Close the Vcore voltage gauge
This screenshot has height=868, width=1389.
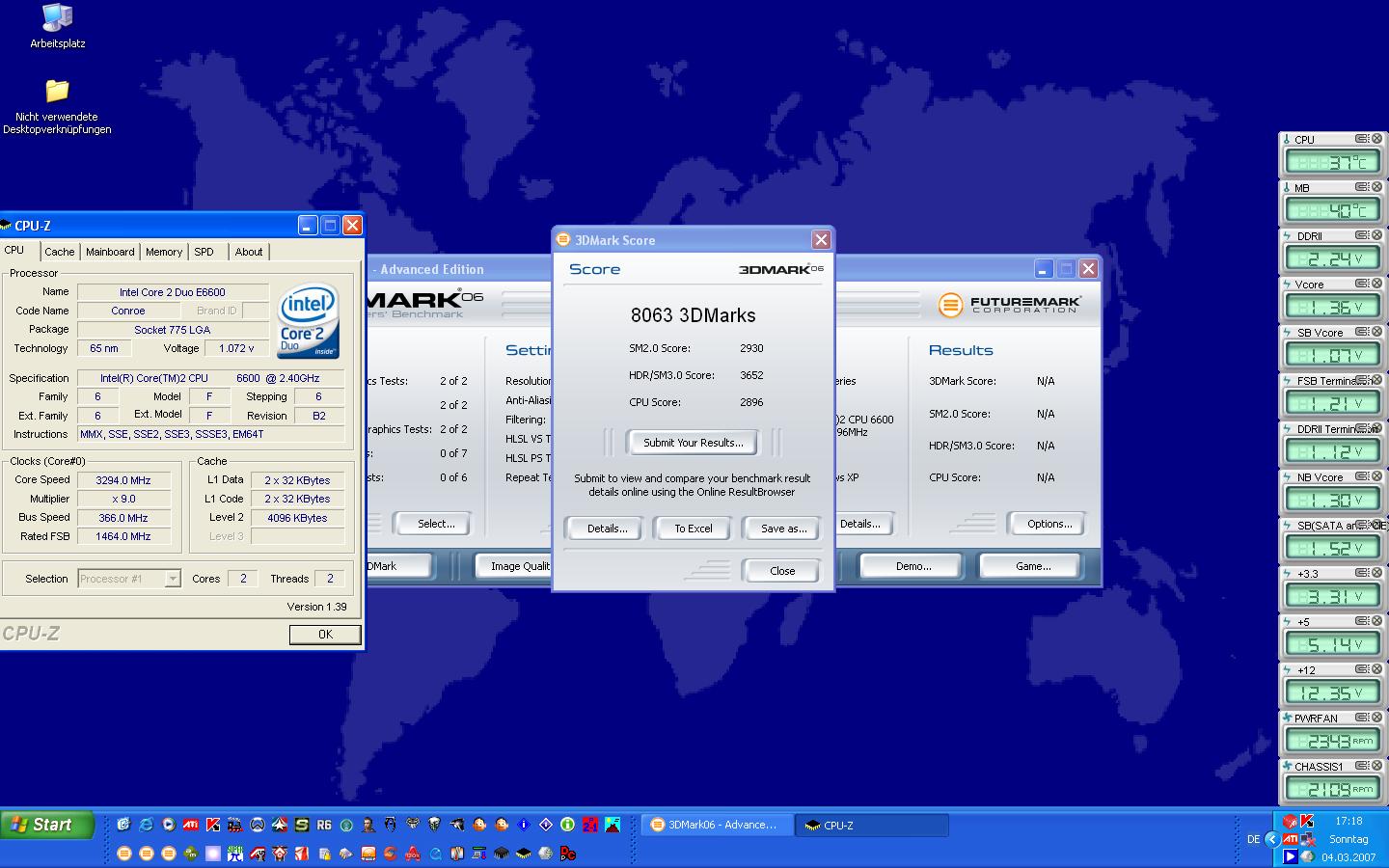click(x=1376, y=284)
